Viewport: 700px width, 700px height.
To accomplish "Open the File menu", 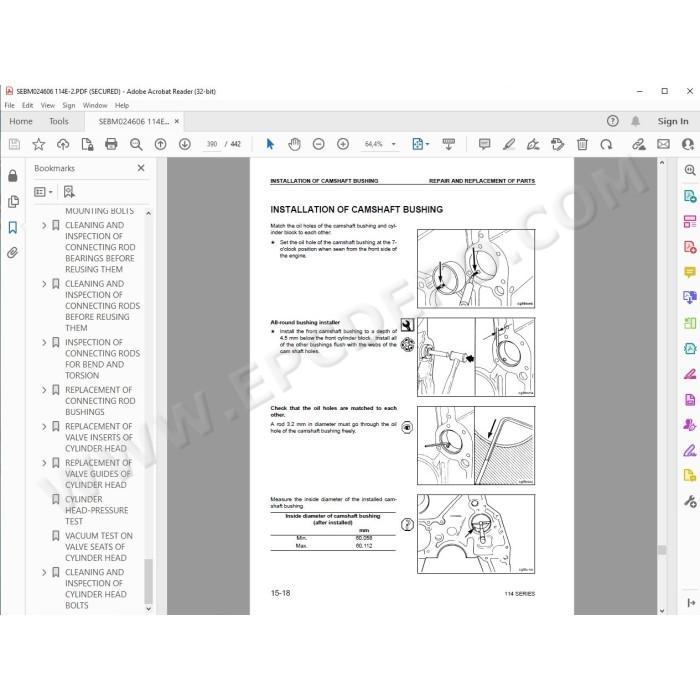I will coord(9,105).
